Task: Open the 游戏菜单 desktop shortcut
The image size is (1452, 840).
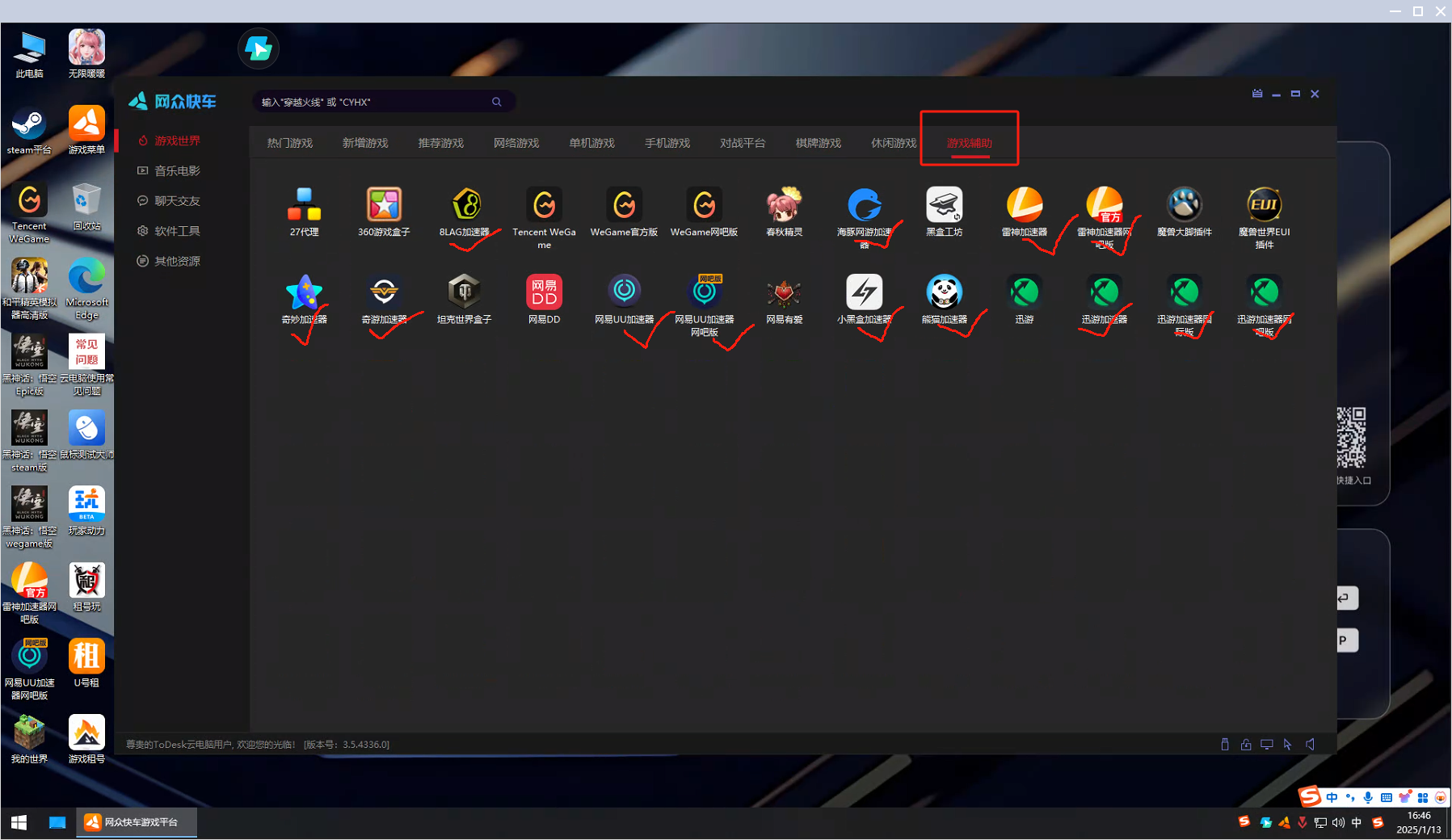Action: pyautogui.click(x=86, y=131)
